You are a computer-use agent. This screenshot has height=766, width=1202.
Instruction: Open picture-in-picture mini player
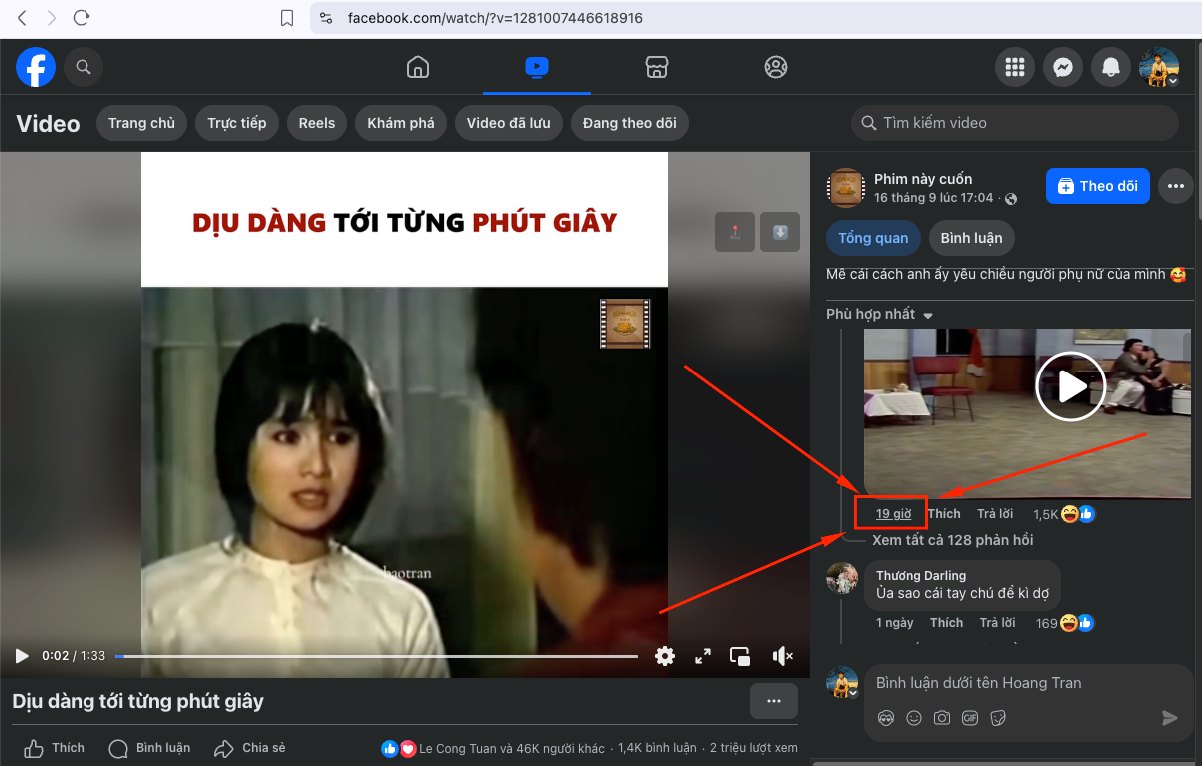click(x=740, y=656)
